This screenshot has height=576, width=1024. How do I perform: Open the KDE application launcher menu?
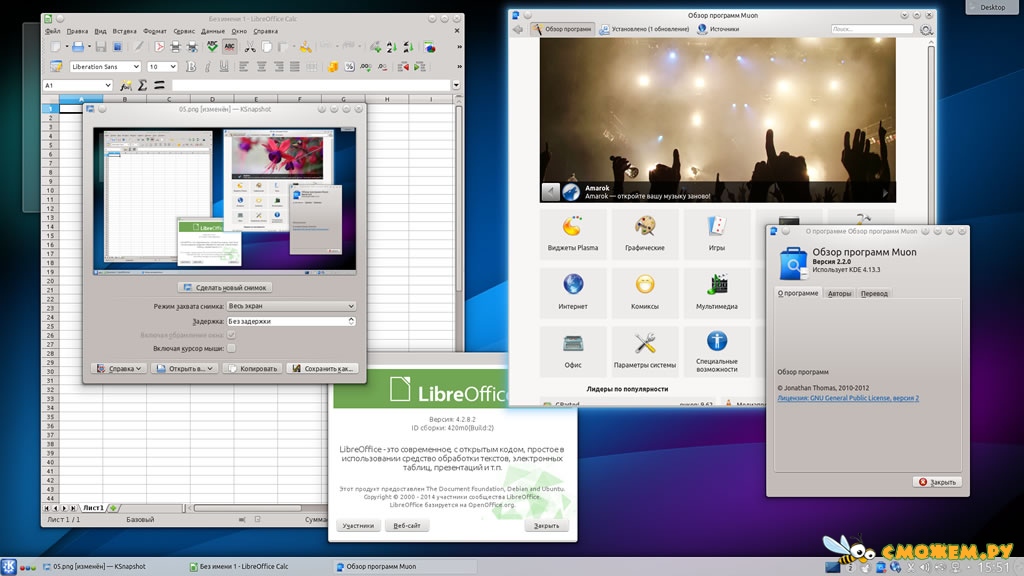pos(8,566)
